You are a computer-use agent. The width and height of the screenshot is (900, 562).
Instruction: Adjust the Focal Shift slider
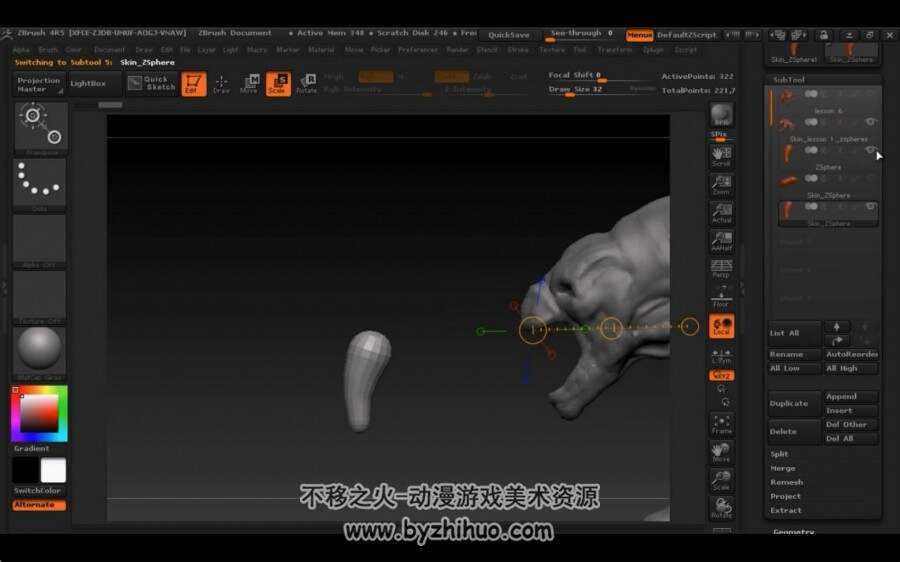[602, 76]
